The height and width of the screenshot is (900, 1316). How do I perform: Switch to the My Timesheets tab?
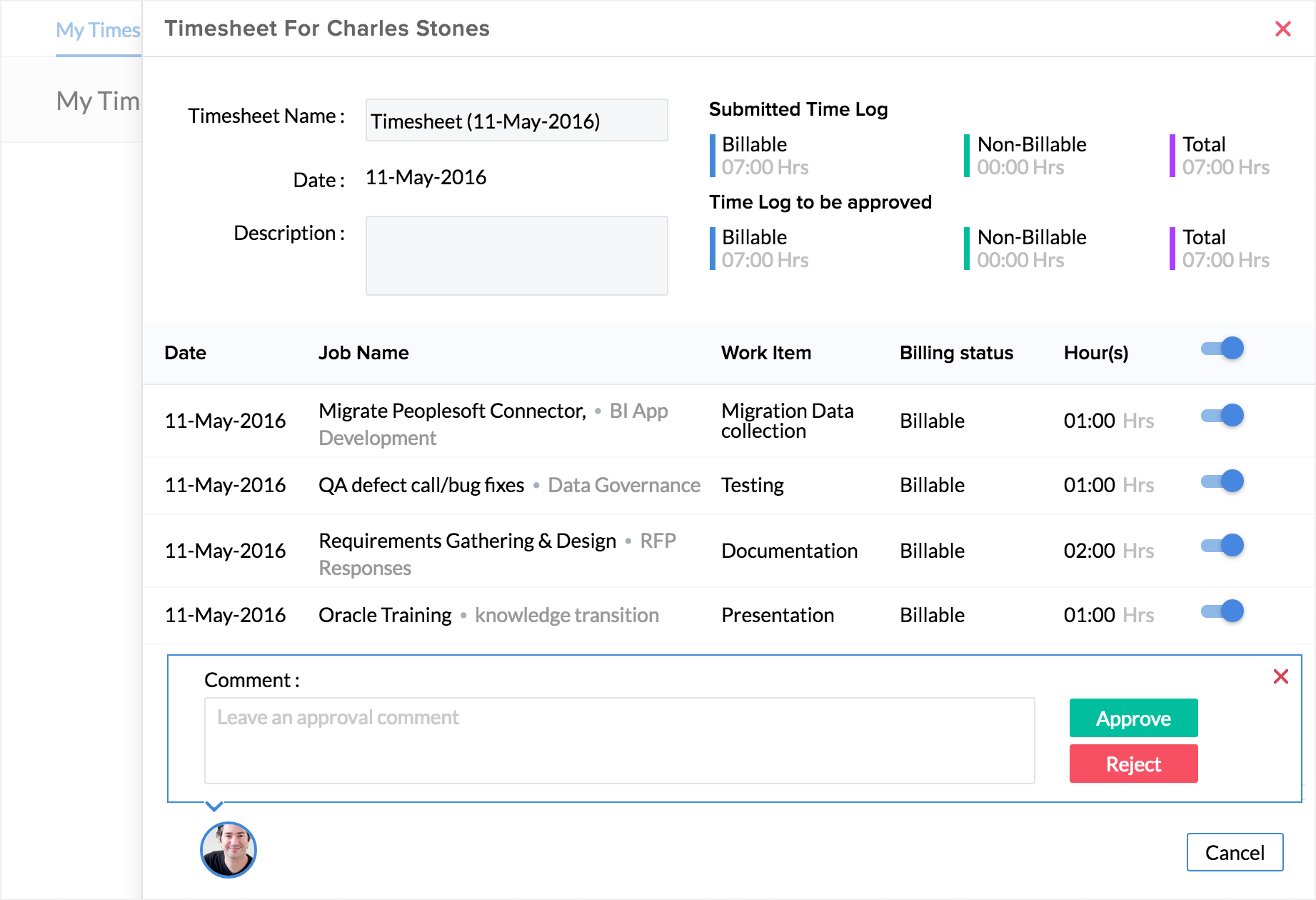point(98,30)
